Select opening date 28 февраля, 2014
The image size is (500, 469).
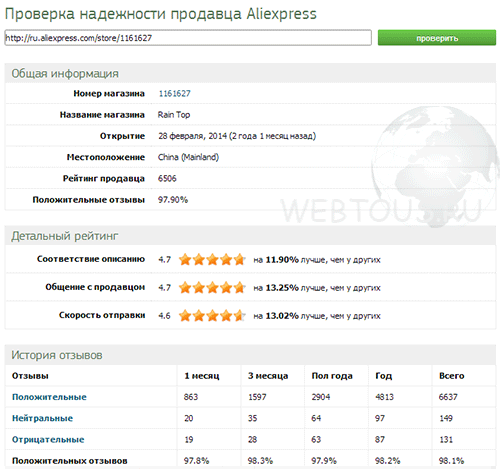pos(192,136)
